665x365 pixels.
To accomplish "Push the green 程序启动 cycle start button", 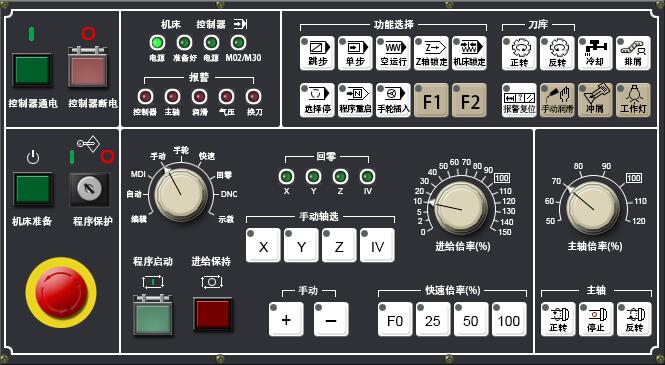I will click(153, 315).
